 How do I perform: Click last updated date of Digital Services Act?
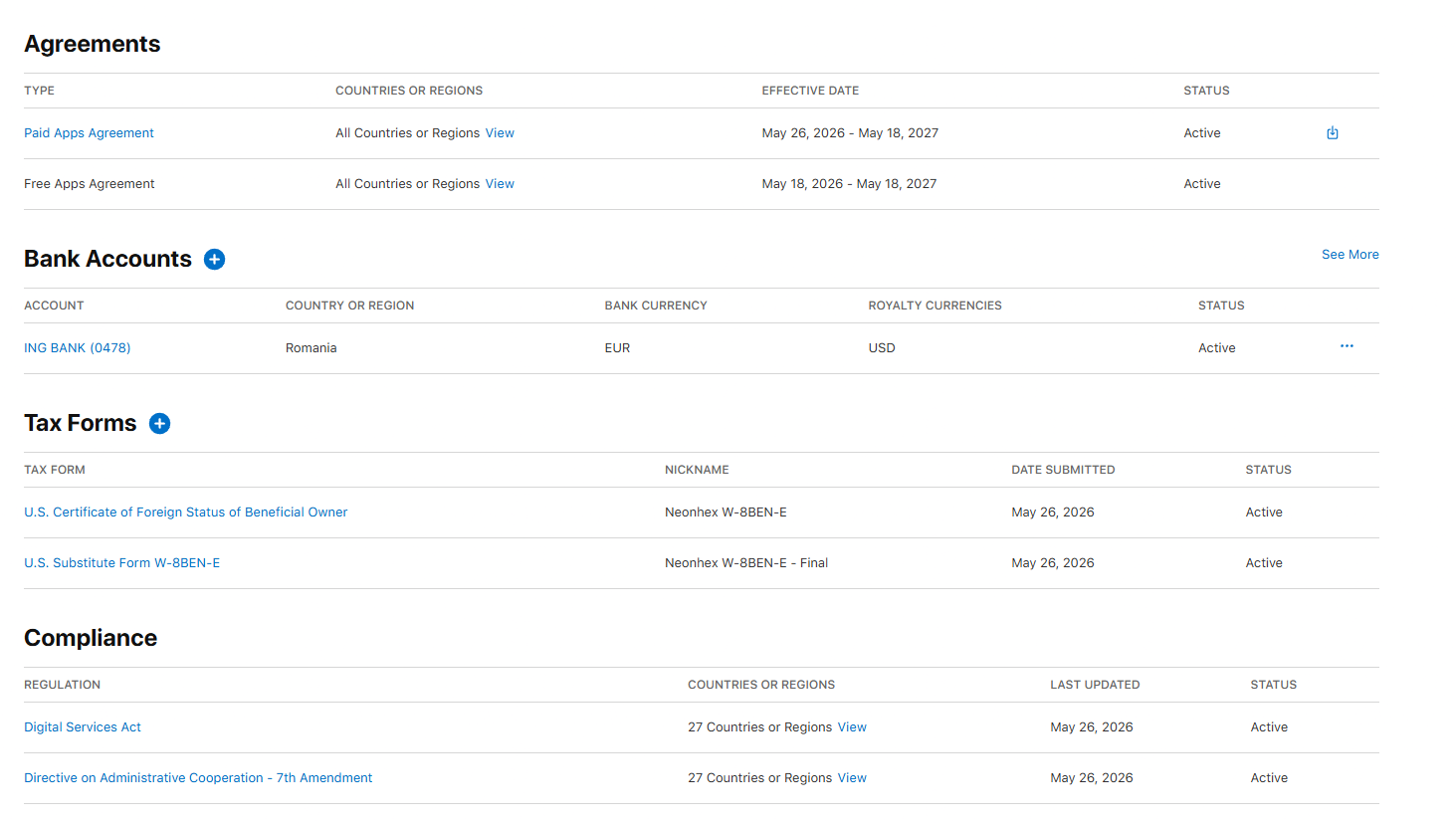tap(1092, 727)
